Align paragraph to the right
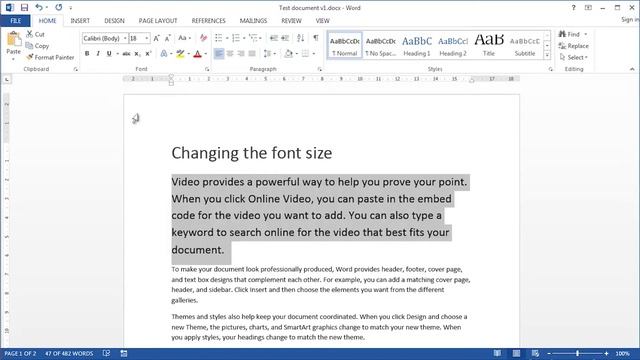This screenshot has height=360, width=640. coord(241,53)
